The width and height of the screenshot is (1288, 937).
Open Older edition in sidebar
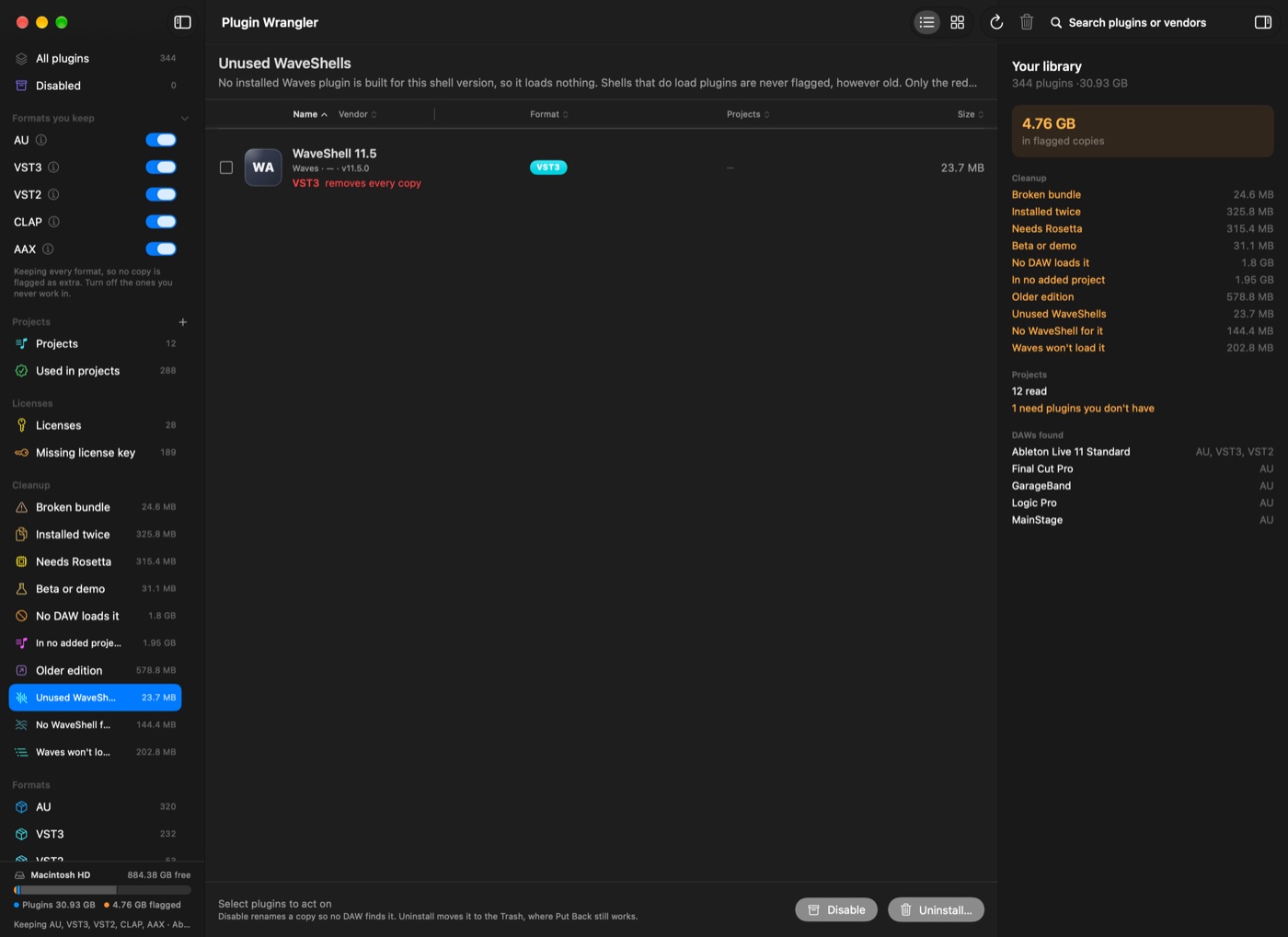96,670
